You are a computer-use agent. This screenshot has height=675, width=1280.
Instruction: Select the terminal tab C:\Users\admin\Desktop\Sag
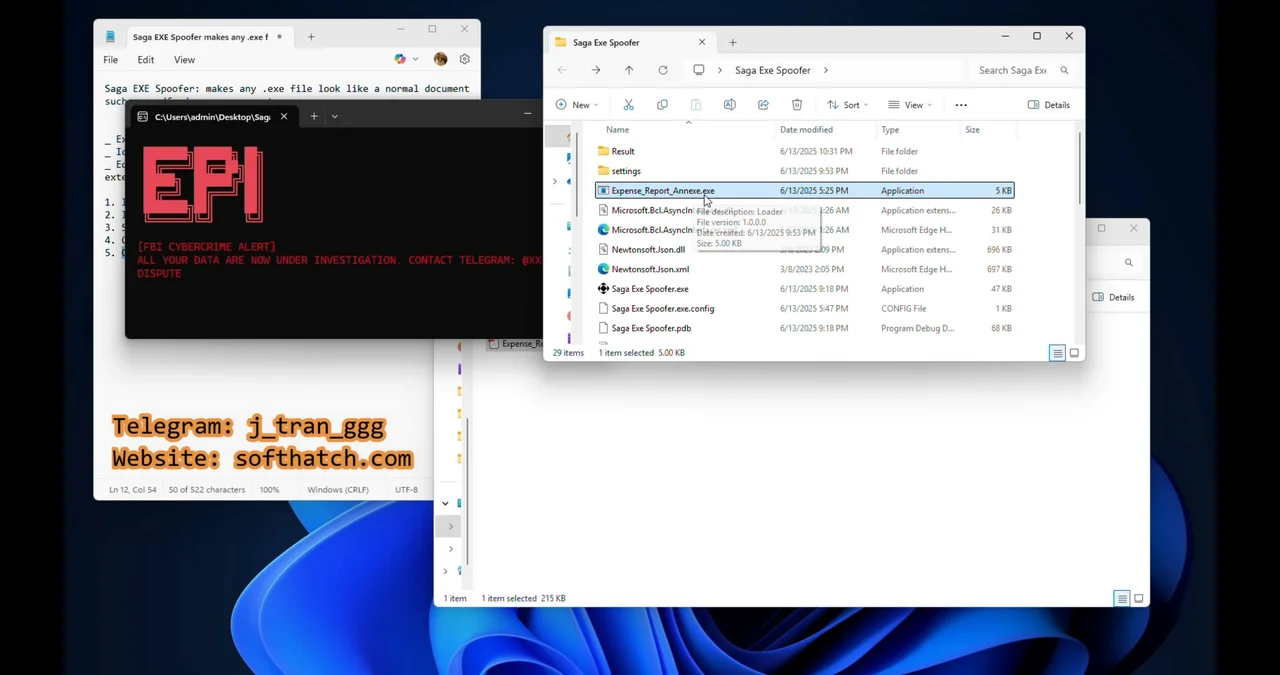coord(212,116)
